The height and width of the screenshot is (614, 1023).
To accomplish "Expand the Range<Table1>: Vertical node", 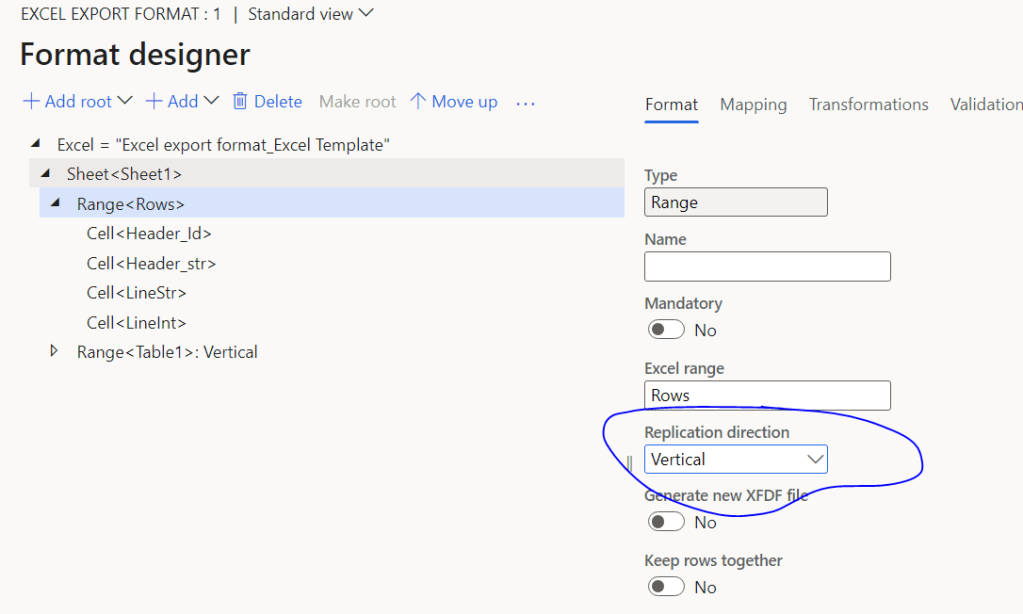I will [x=54, y=352].
